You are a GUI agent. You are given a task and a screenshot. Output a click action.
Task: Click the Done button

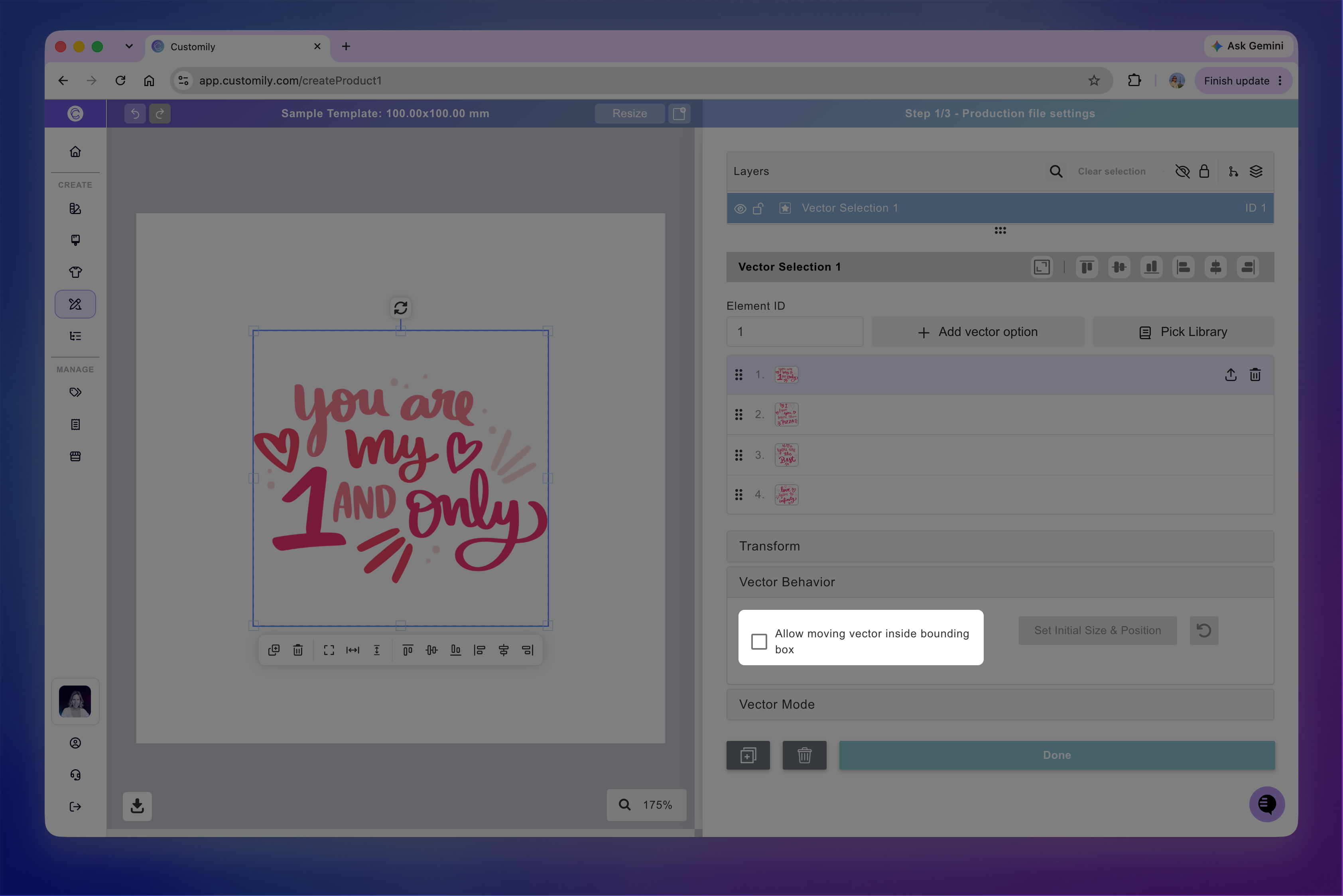coord(1057,755)
